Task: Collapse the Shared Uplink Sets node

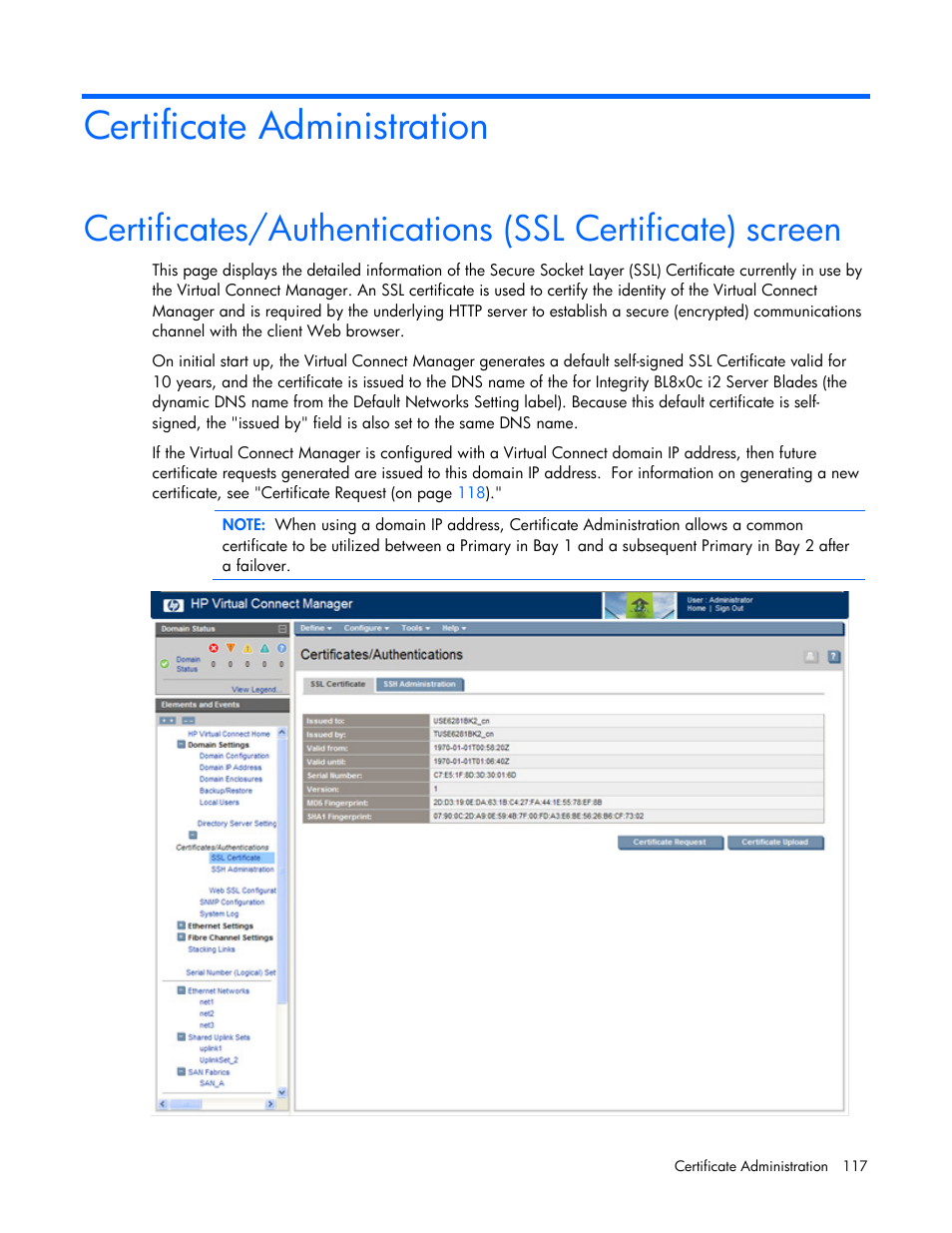Action: (182, 1037)
